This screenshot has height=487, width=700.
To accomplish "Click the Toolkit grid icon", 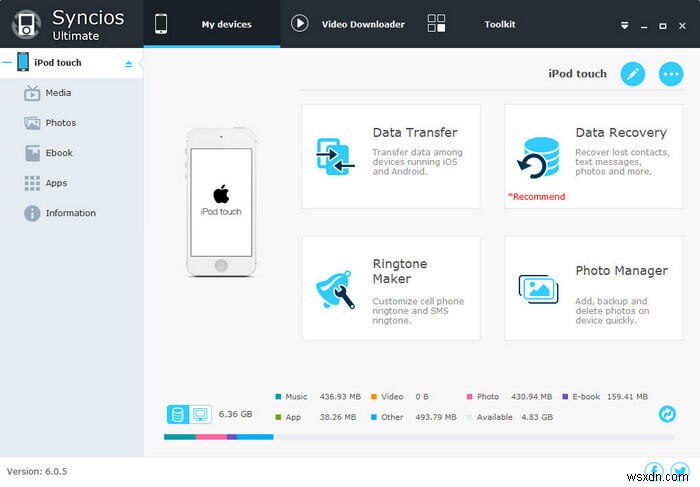I will [436, 23].
